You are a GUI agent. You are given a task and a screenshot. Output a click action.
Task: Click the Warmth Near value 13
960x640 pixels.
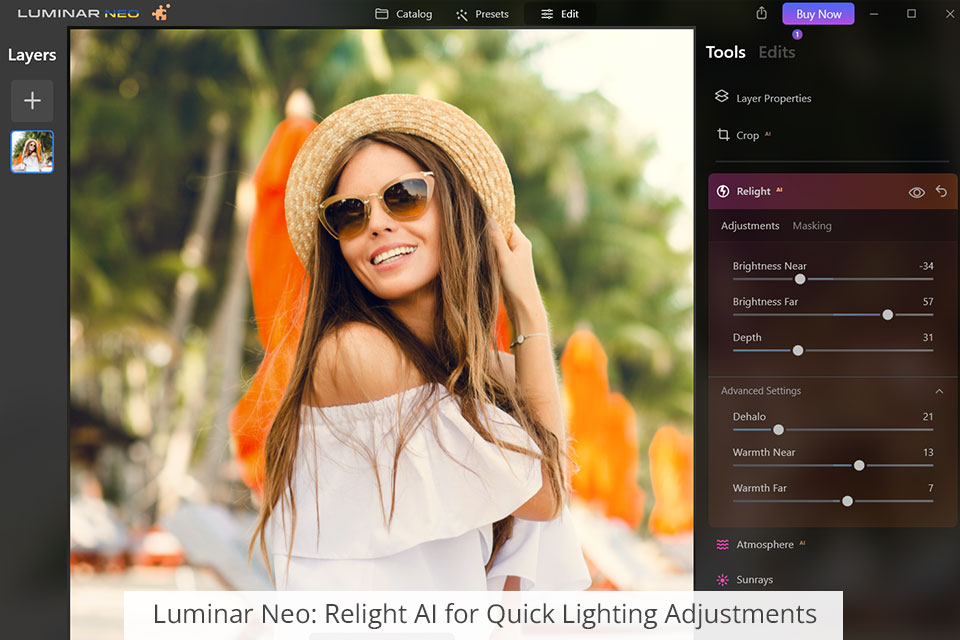pyautogui.click(x=928, y=453)
